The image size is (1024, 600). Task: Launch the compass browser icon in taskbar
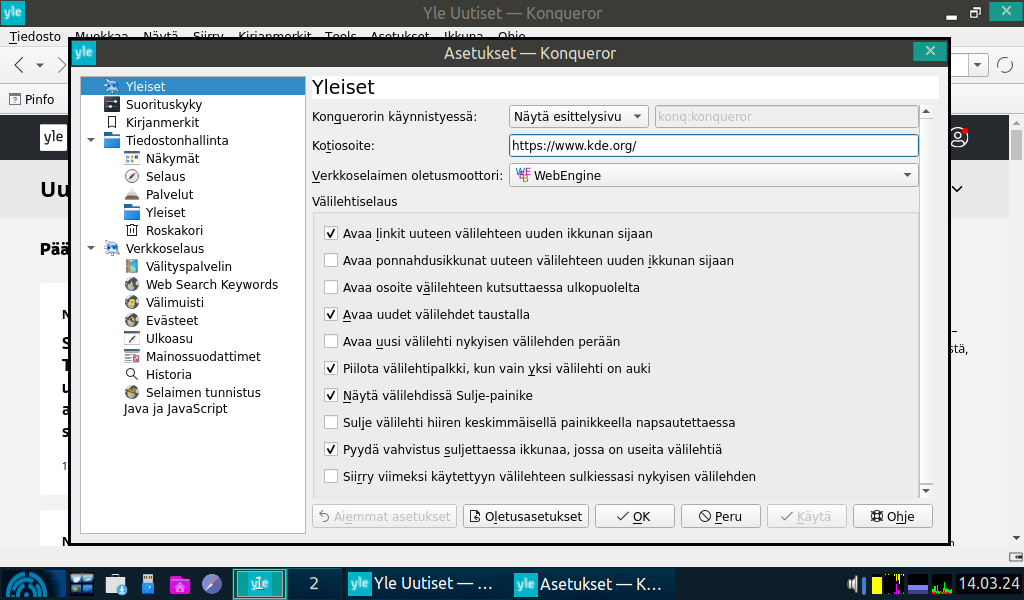(x=212, y=584)
